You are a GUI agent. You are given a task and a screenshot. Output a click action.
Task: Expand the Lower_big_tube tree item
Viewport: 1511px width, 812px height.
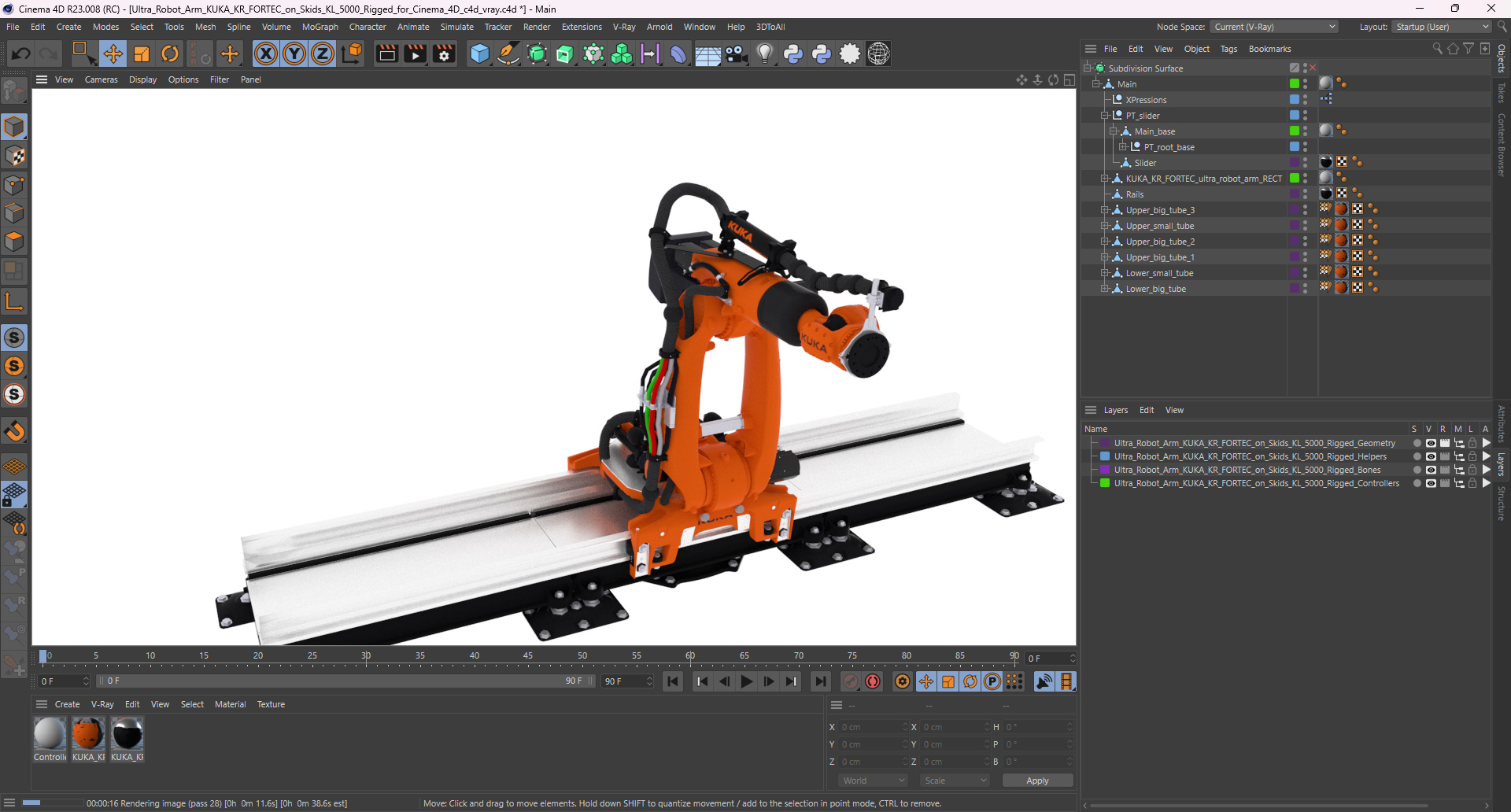click(x=1105, y=289)
